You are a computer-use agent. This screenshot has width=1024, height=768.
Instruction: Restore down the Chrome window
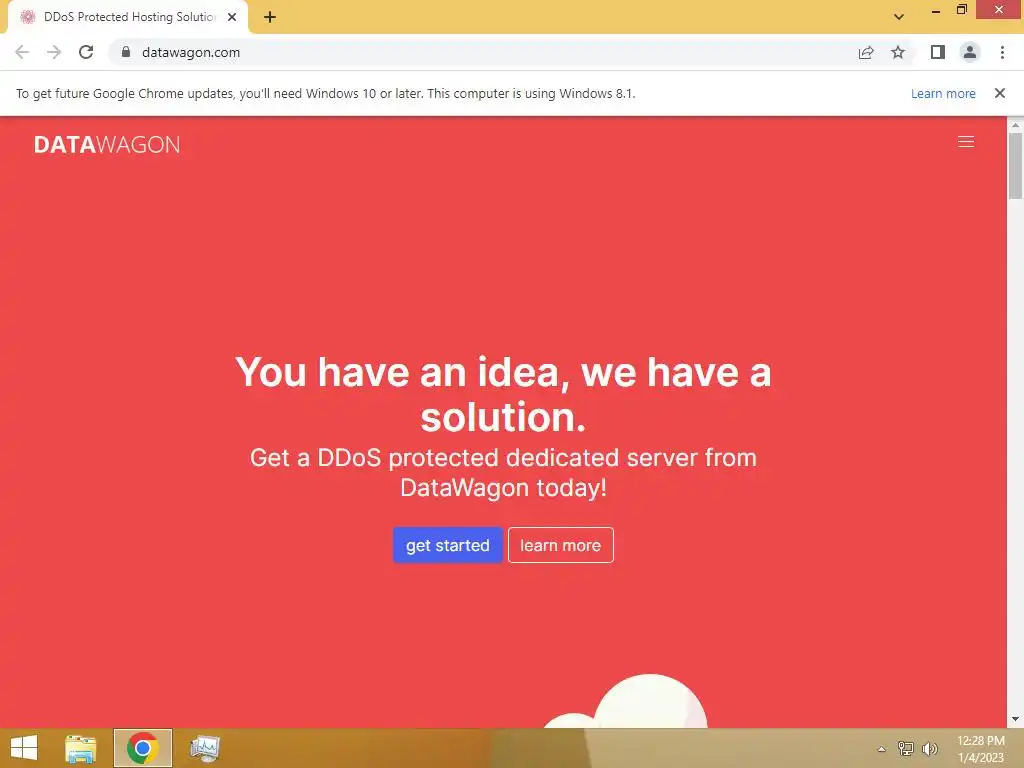click(961, 10)
